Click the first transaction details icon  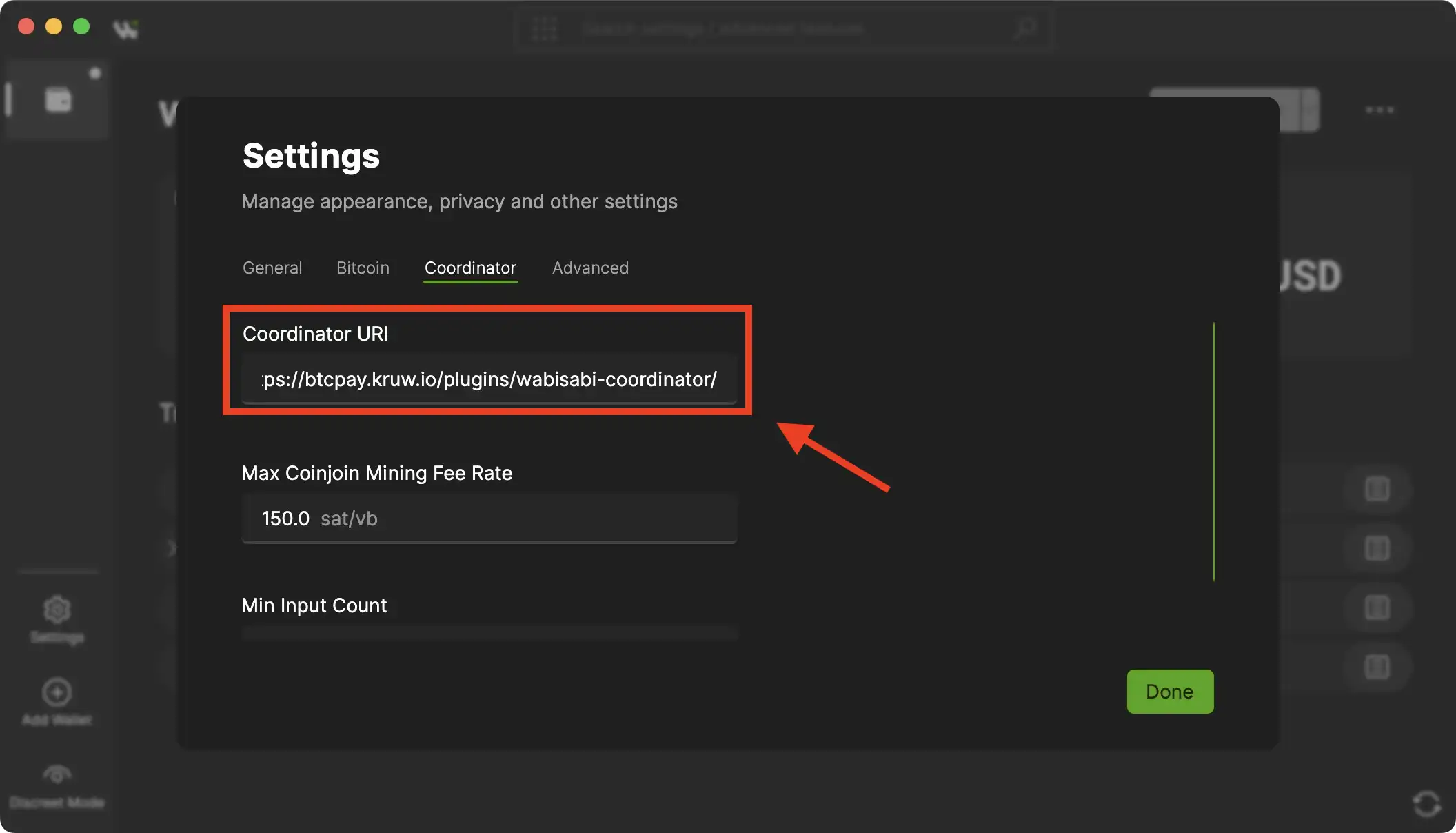(x=1377, y=490)
